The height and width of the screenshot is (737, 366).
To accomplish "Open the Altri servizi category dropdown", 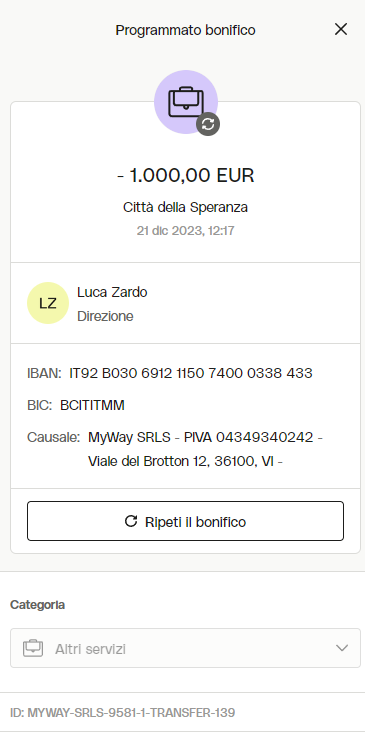I will tap(185, 648).
